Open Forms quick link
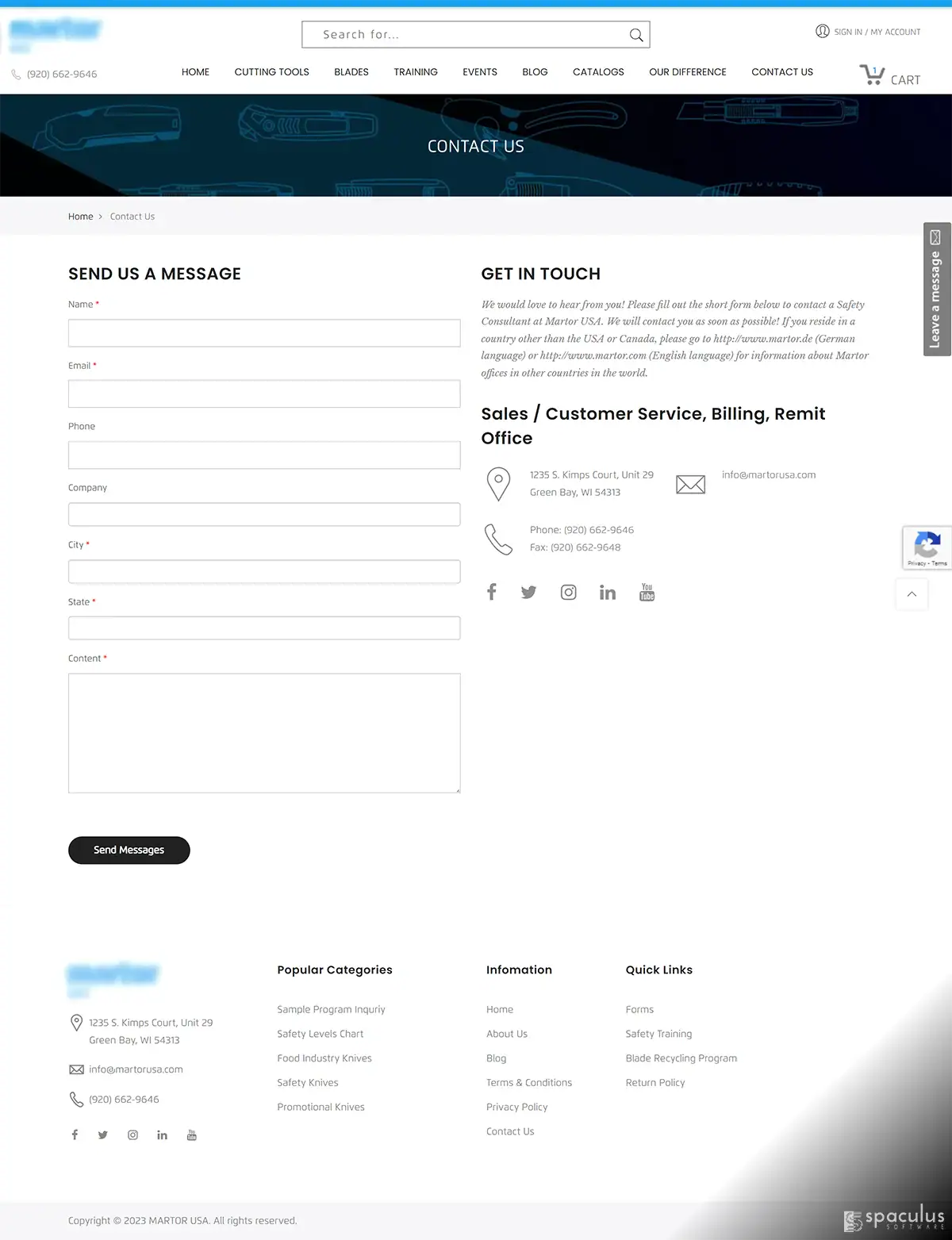 click(x=639, y=1010)
